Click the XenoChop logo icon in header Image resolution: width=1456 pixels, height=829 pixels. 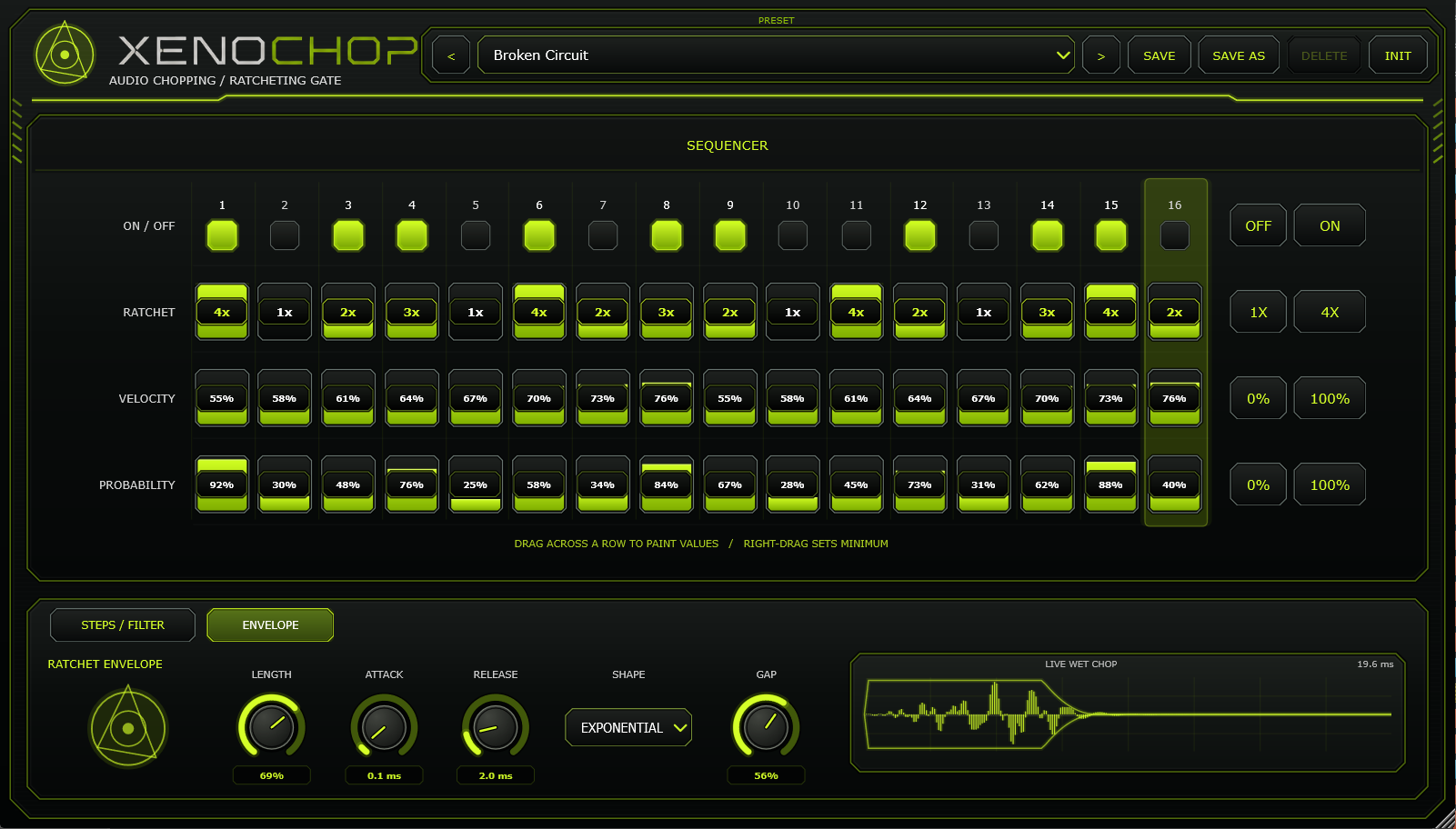[65, 55]
